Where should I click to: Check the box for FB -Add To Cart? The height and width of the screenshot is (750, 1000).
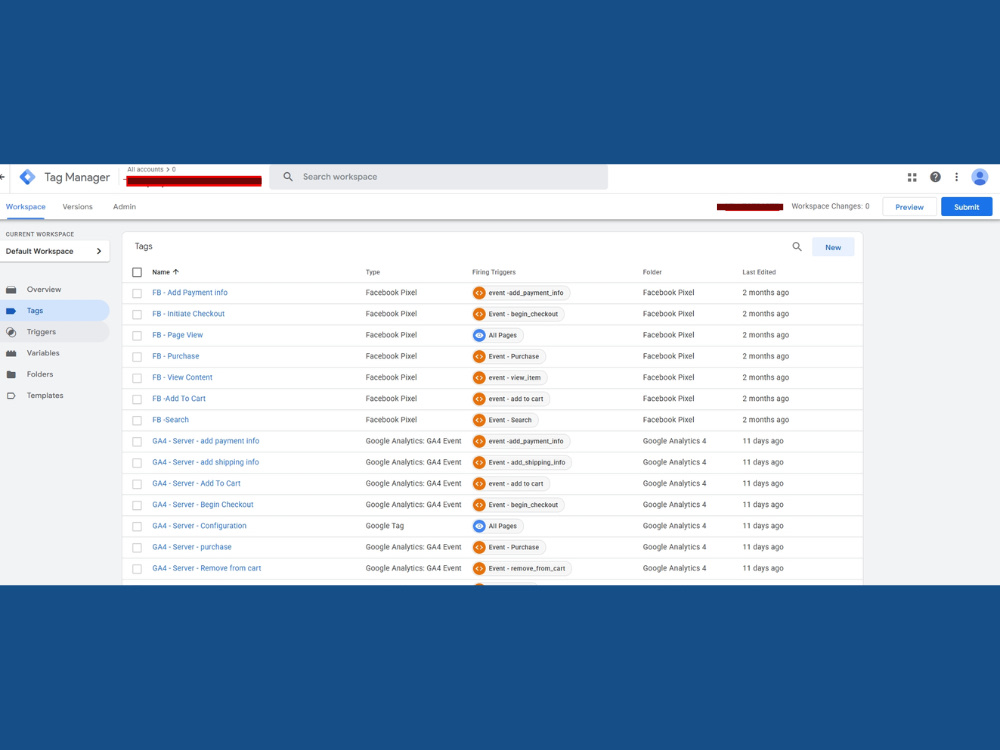pos(137,399)
